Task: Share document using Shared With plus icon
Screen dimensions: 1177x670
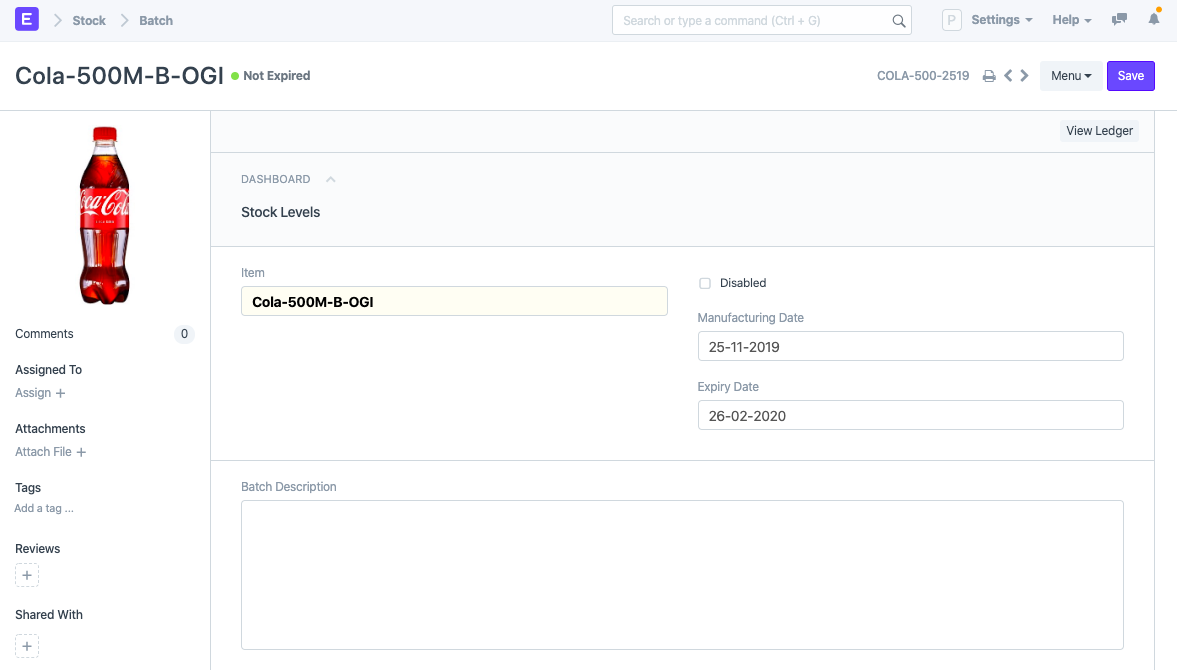Action: 27,646
